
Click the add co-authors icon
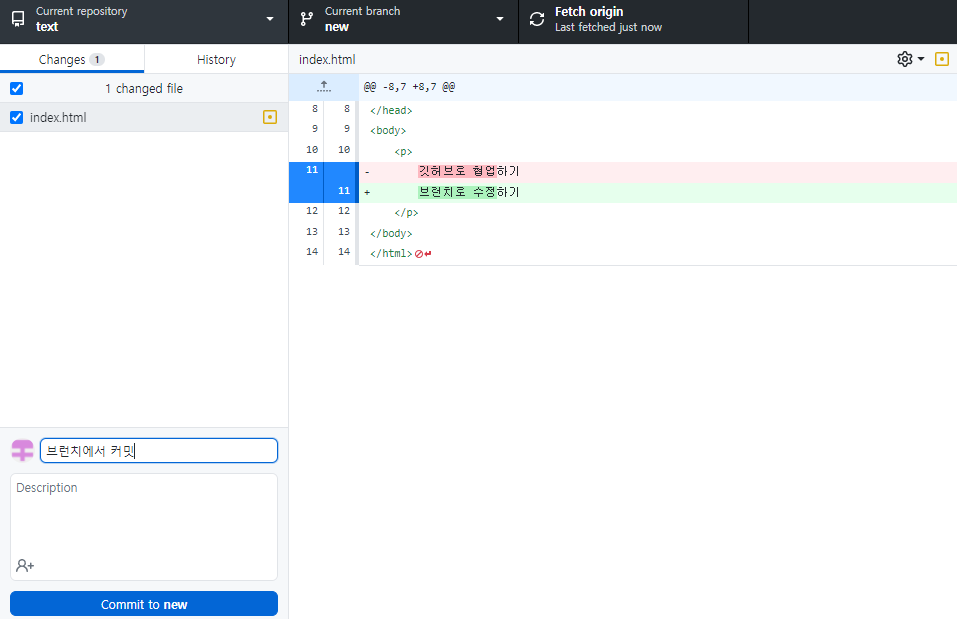coord(25,566)
